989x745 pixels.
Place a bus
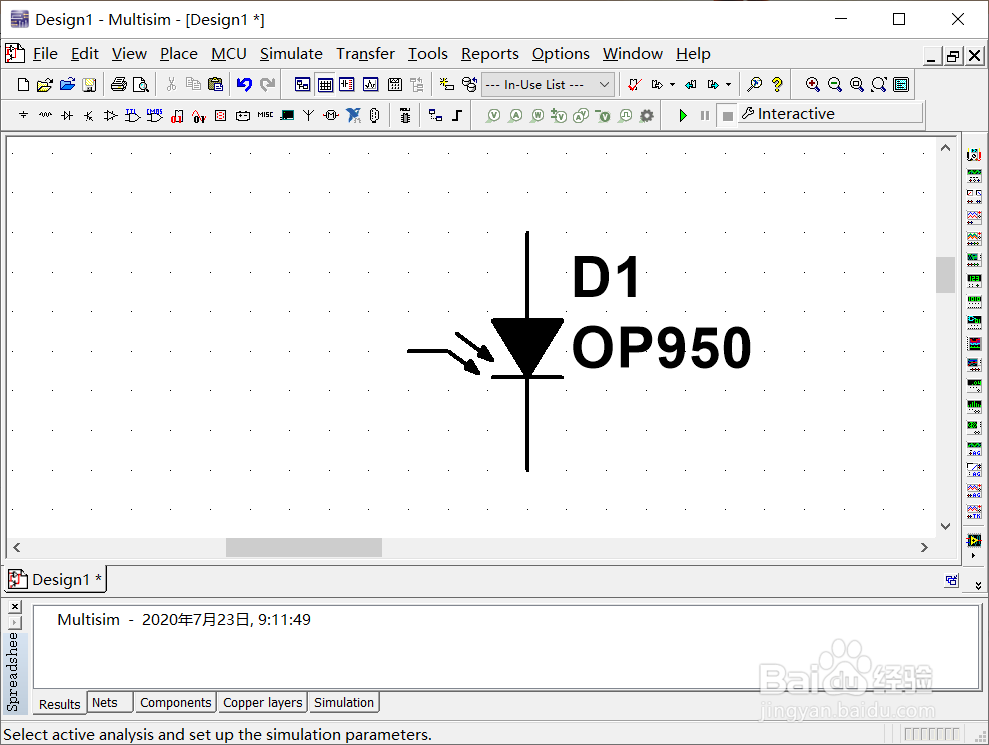457,115
